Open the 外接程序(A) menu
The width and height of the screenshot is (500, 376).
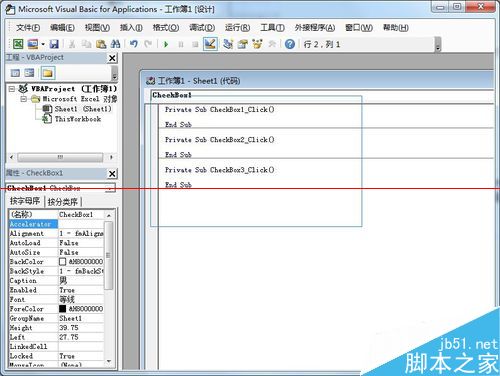click(315, 28)
